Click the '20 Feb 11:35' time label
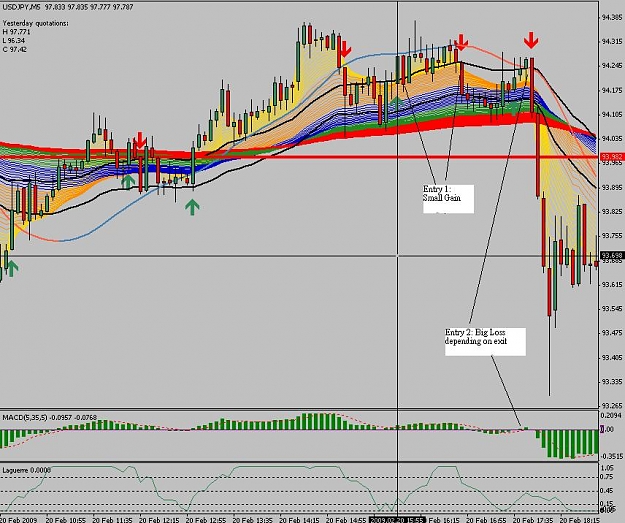Image resolution: width=625 pixels, height=523 pixels. point(112,520)
